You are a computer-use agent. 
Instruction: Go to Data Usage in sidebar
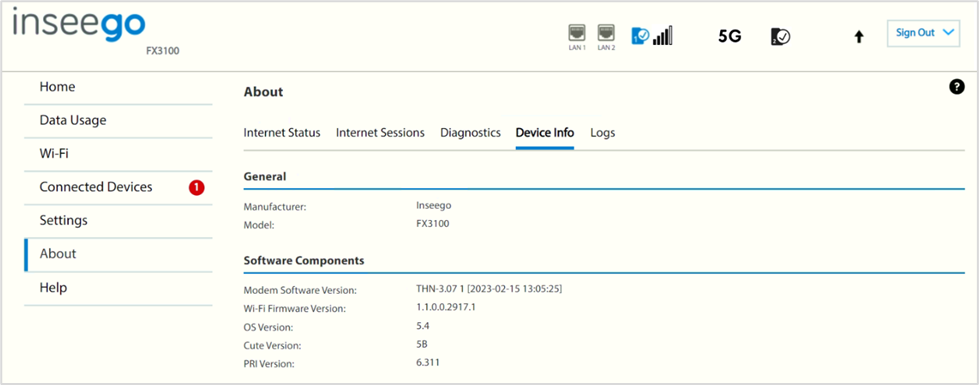[118, 120]
